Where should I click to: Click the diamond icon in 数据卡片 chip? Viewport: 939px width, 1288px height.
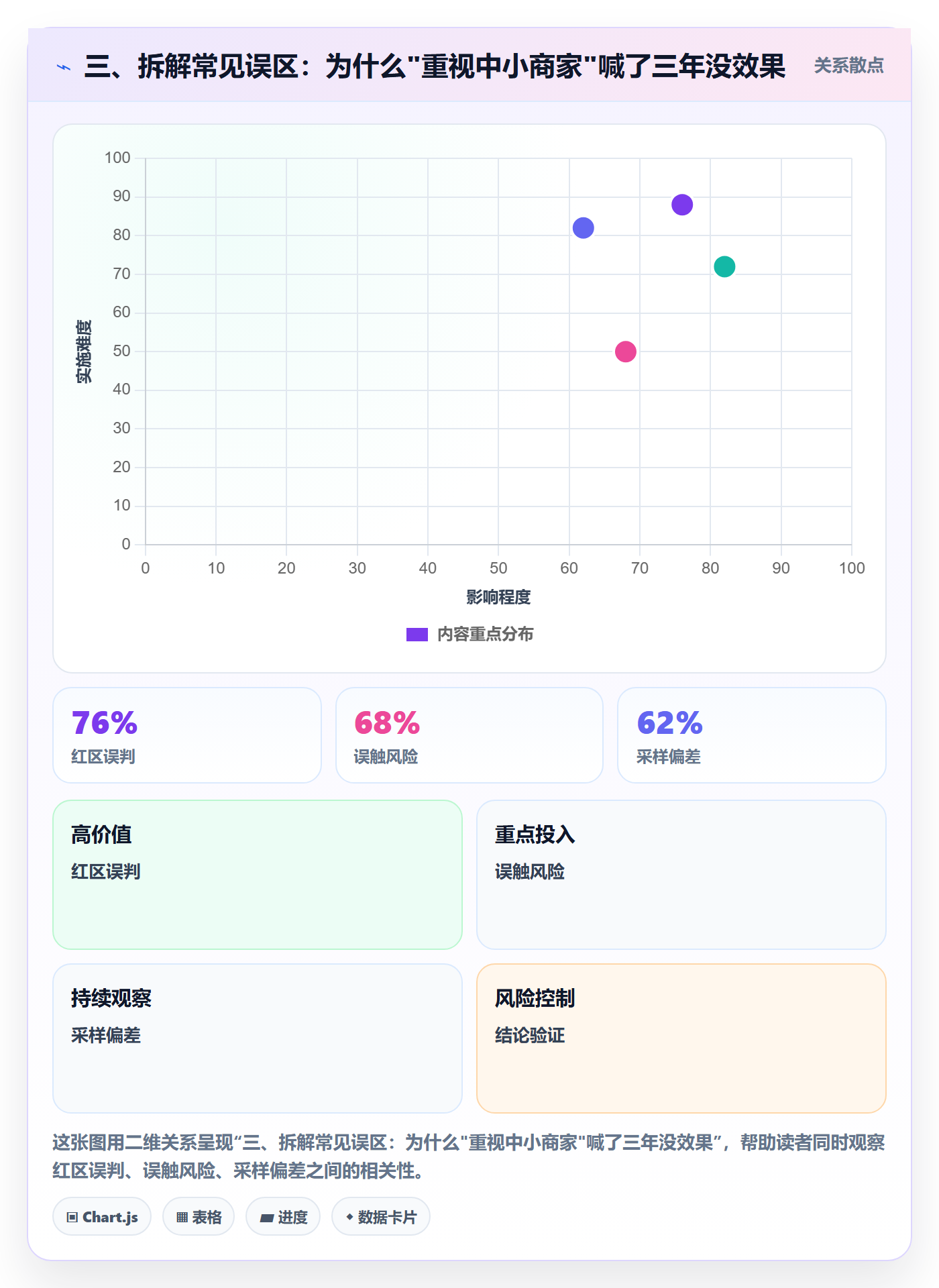click(x=349, y=1216)
